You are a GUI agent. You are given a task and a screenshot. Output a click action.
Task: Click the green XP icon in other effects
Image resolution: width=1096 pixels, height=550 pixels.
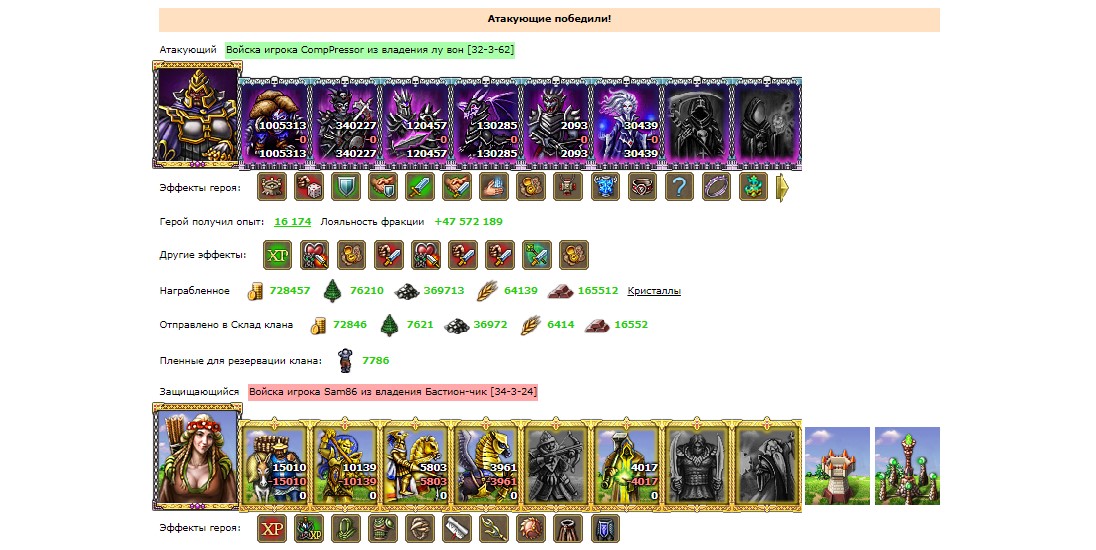click(x=277, y=255)
